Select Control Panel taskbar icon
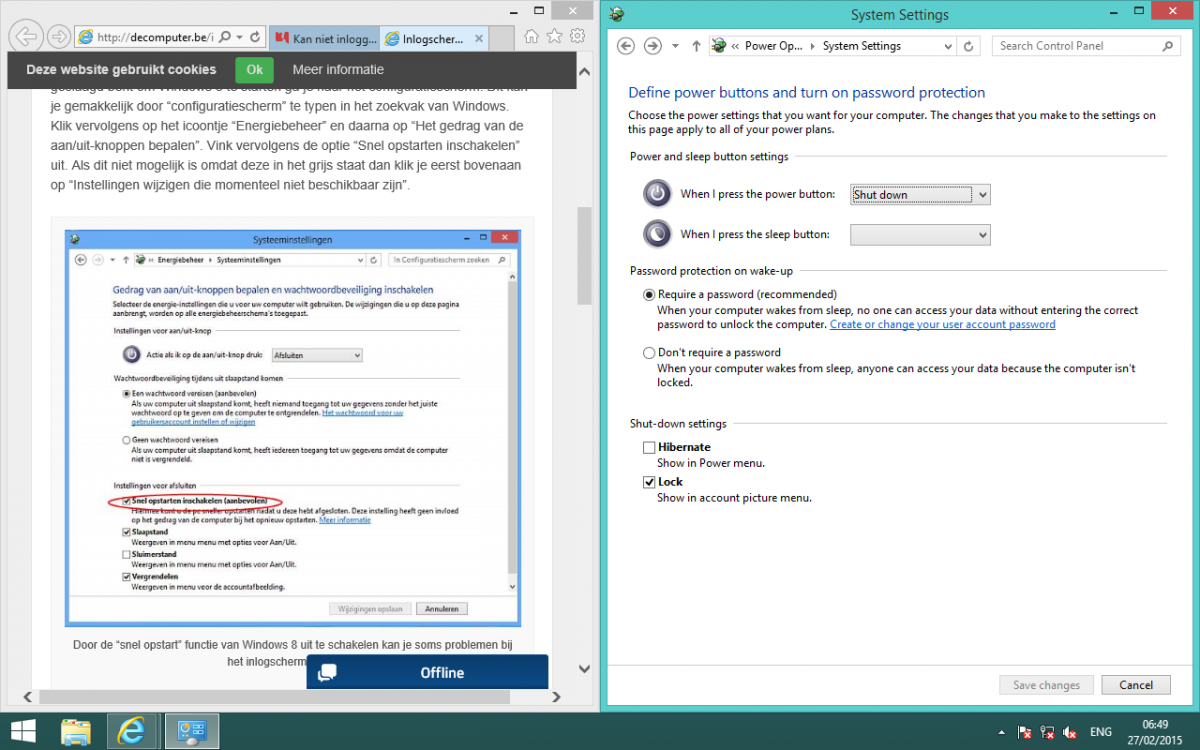Screen dimensions: 1200x750 (x=191, y=731)
